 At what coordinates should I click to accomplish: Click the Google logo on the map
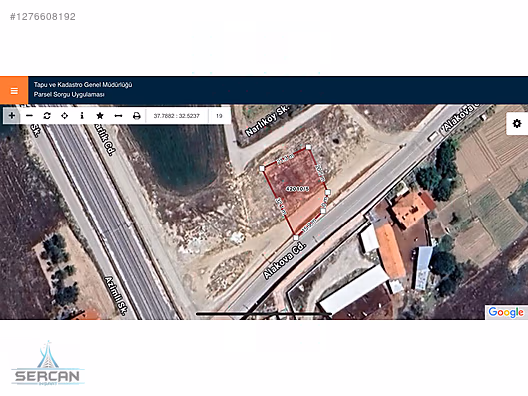click(506, 312)
